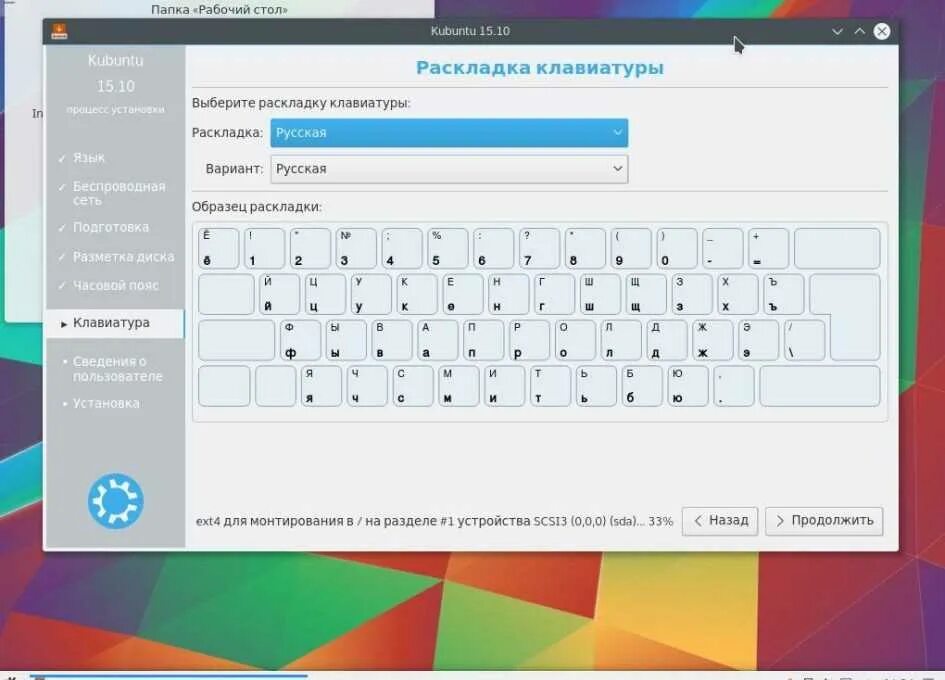Click the % 5 key in preview
This screenshot has width=945, height=680.
click(447, 248)
